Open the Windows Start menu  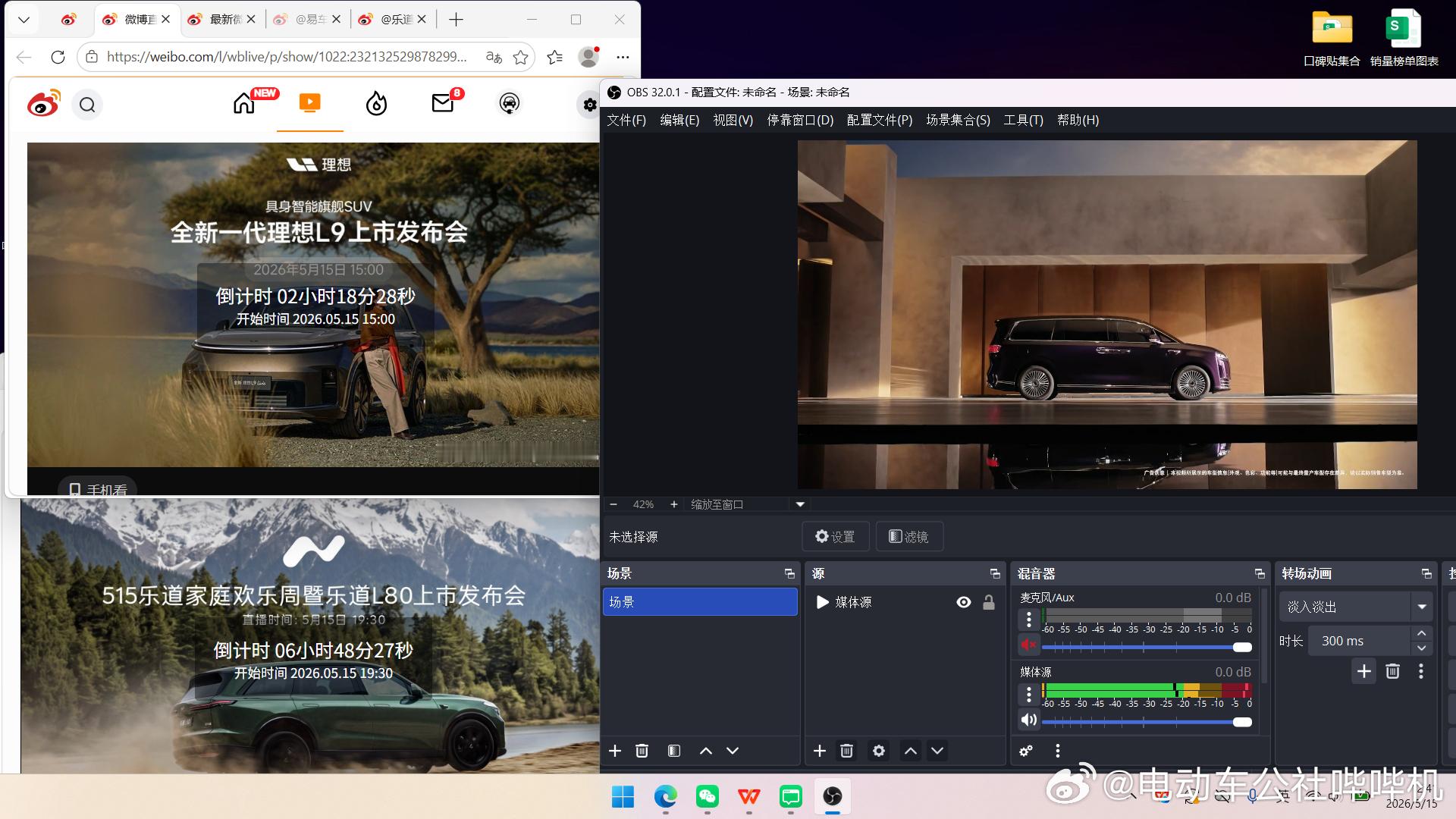tap(623, 796)
